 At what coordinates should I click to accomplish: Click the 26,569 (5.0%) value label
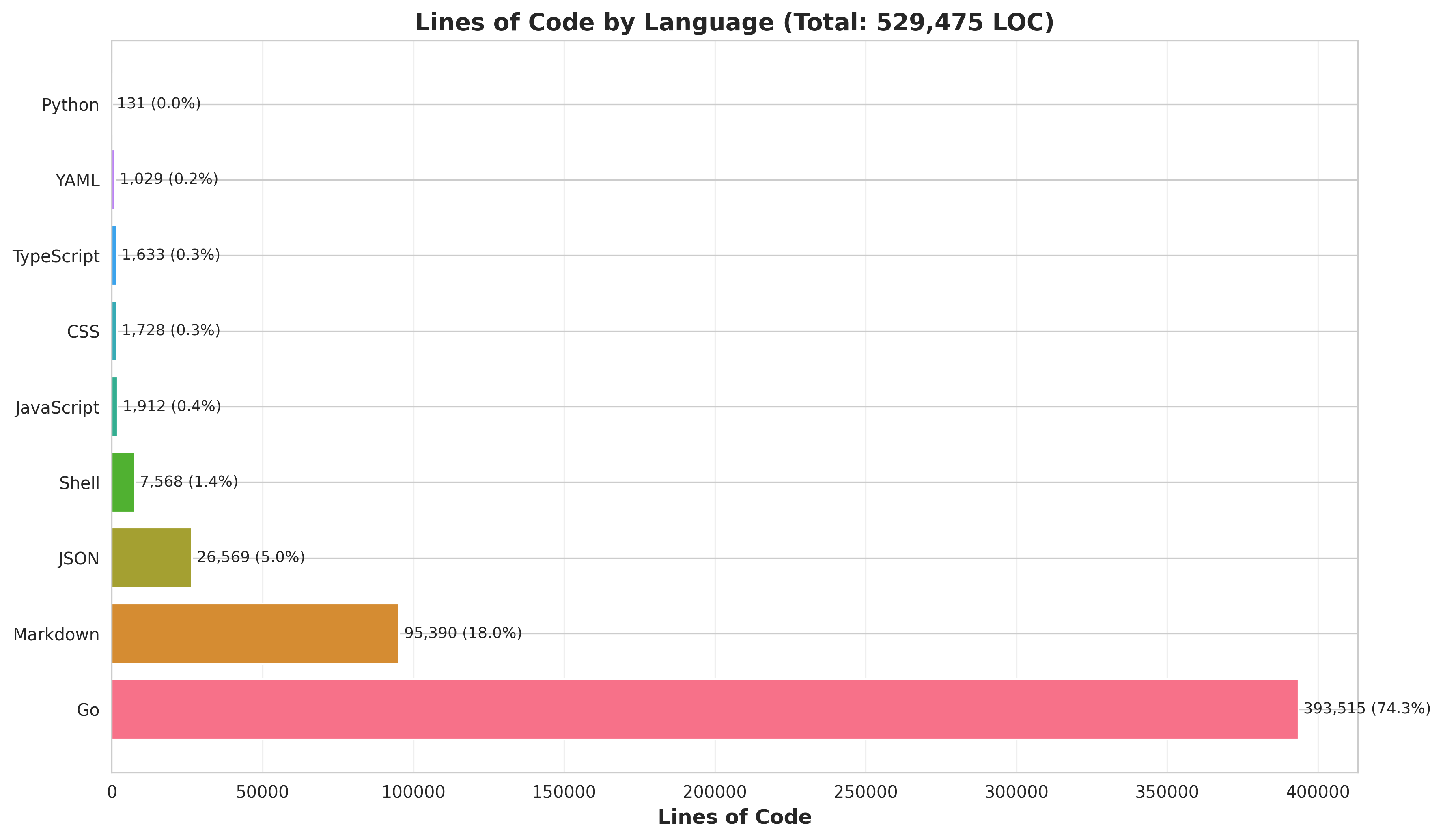(x=251, y=557)
